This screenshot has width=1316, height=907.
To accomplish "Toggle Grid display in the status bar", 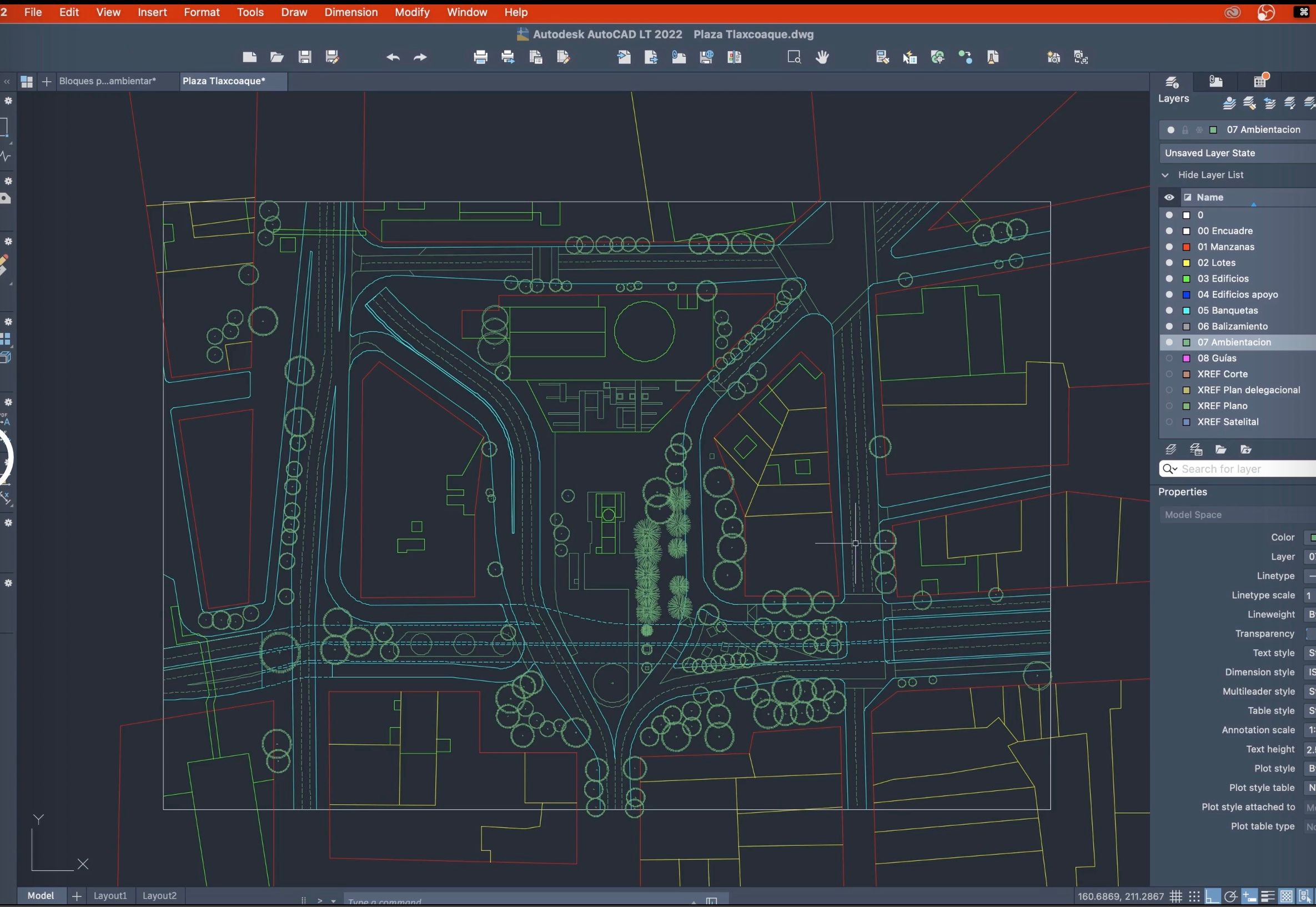I will (x=1176, y=896).
